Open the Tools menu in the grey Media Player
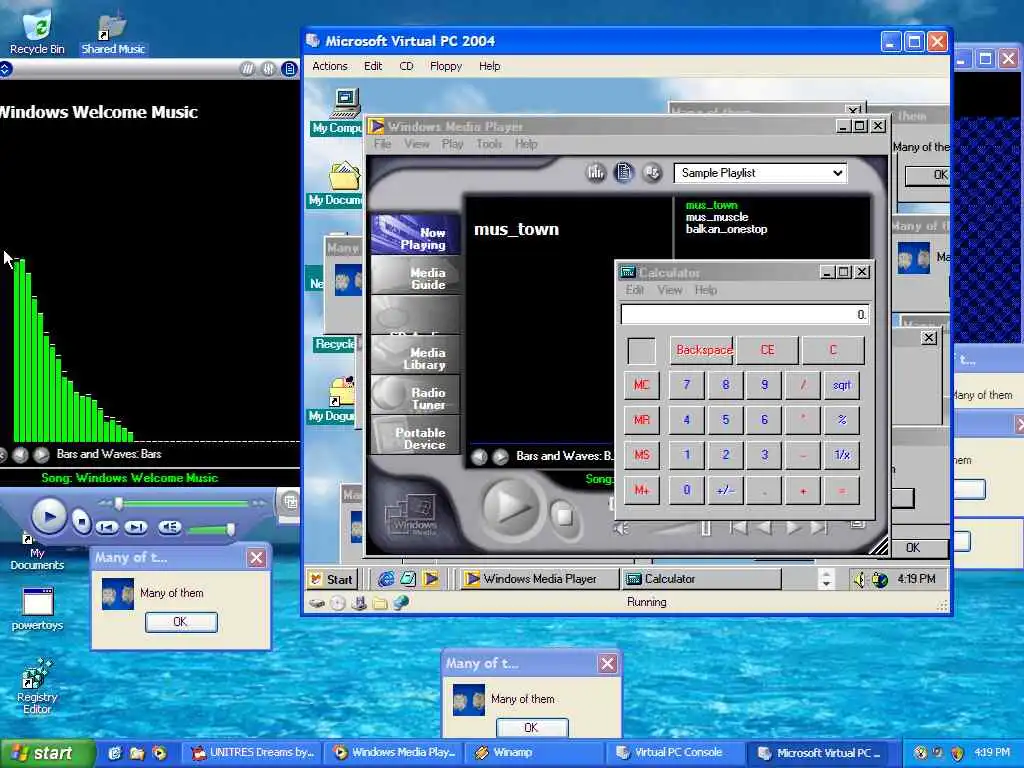The width and height of the screenshot is (1024, 768). 488,144
